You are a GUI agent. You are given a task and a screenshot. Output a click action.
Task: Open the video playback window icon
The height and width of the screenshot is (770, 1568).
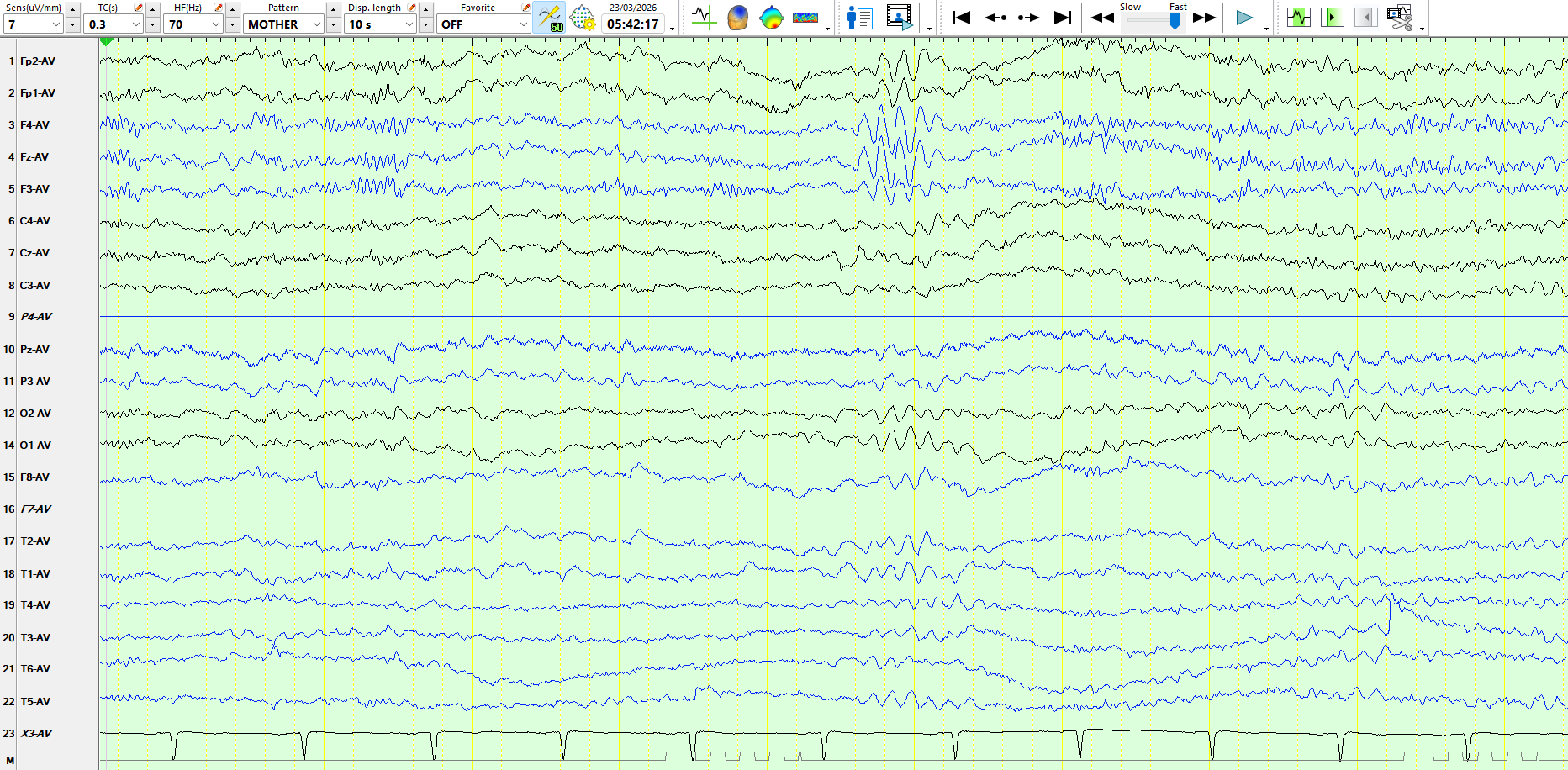[900, 18]
